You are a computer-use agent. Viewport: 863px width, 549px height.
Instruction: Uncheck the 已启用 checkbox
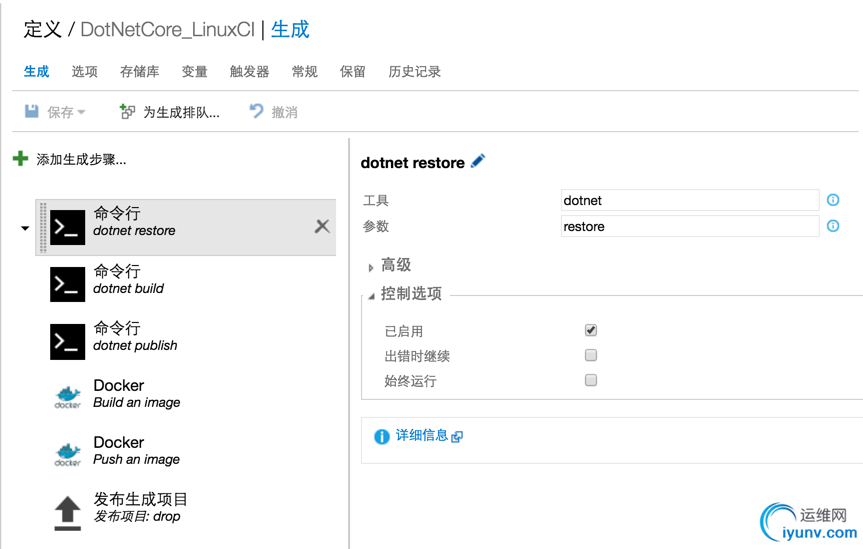point(591,330)
